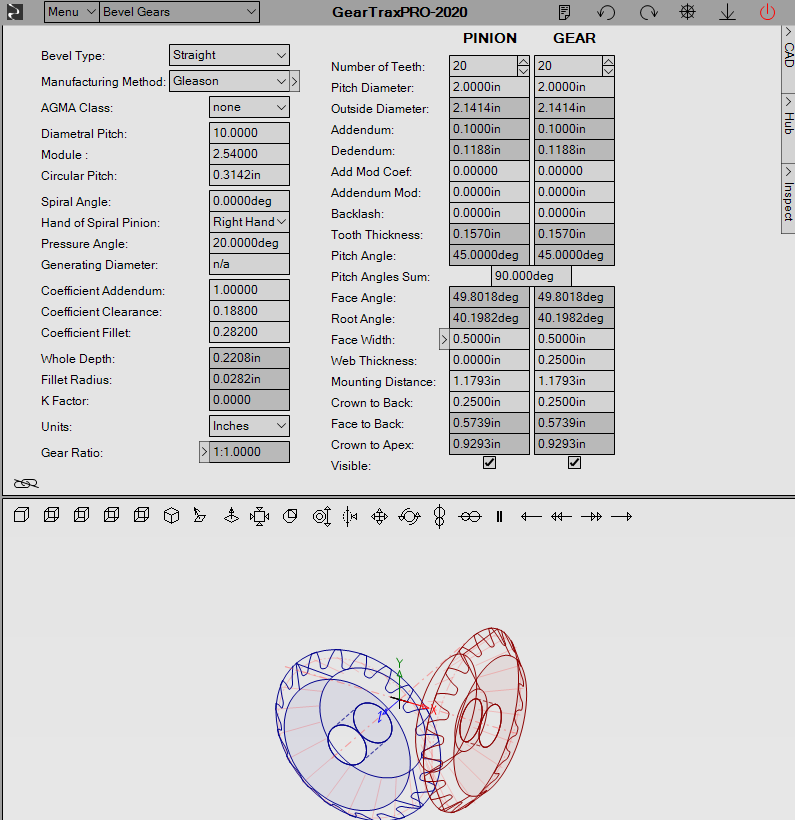Click the Gear Face Width field
The height and width of the screenshot is (820, 795).
574,339
